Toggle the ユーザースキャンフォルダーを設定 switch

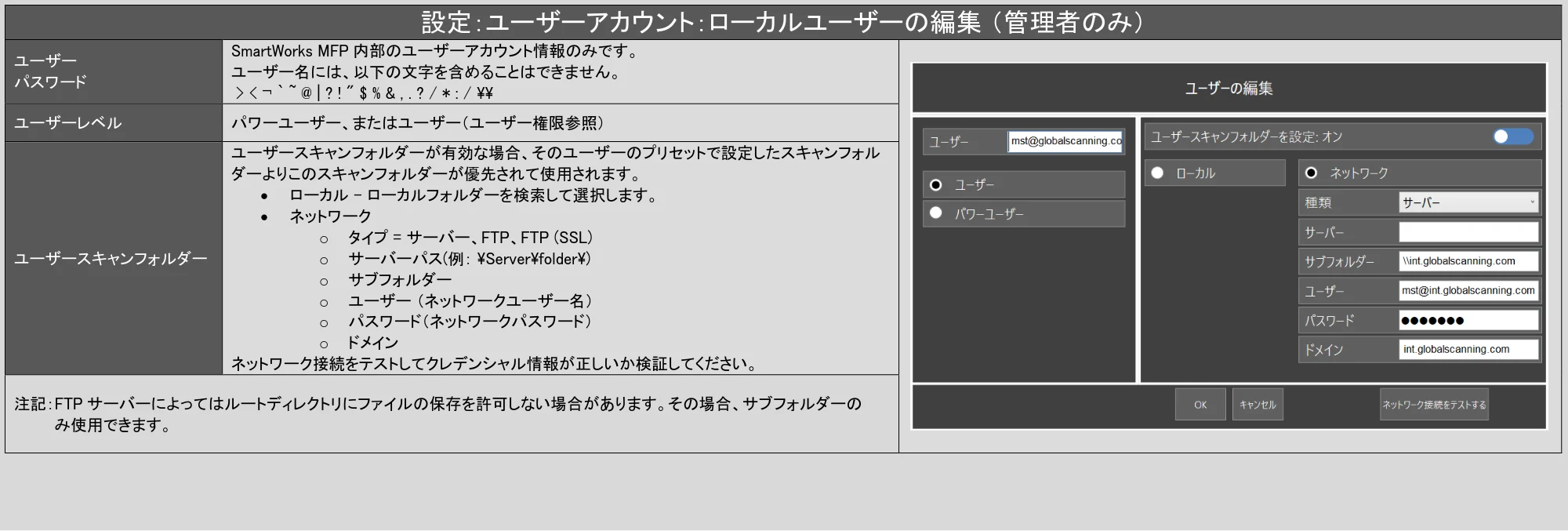pos(1513,136)
